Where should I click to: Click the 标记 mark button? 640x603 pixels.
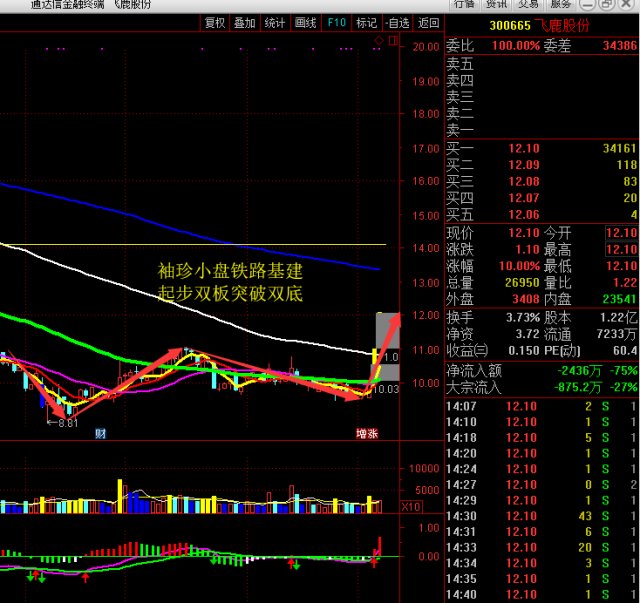click(x=366, y=23)
